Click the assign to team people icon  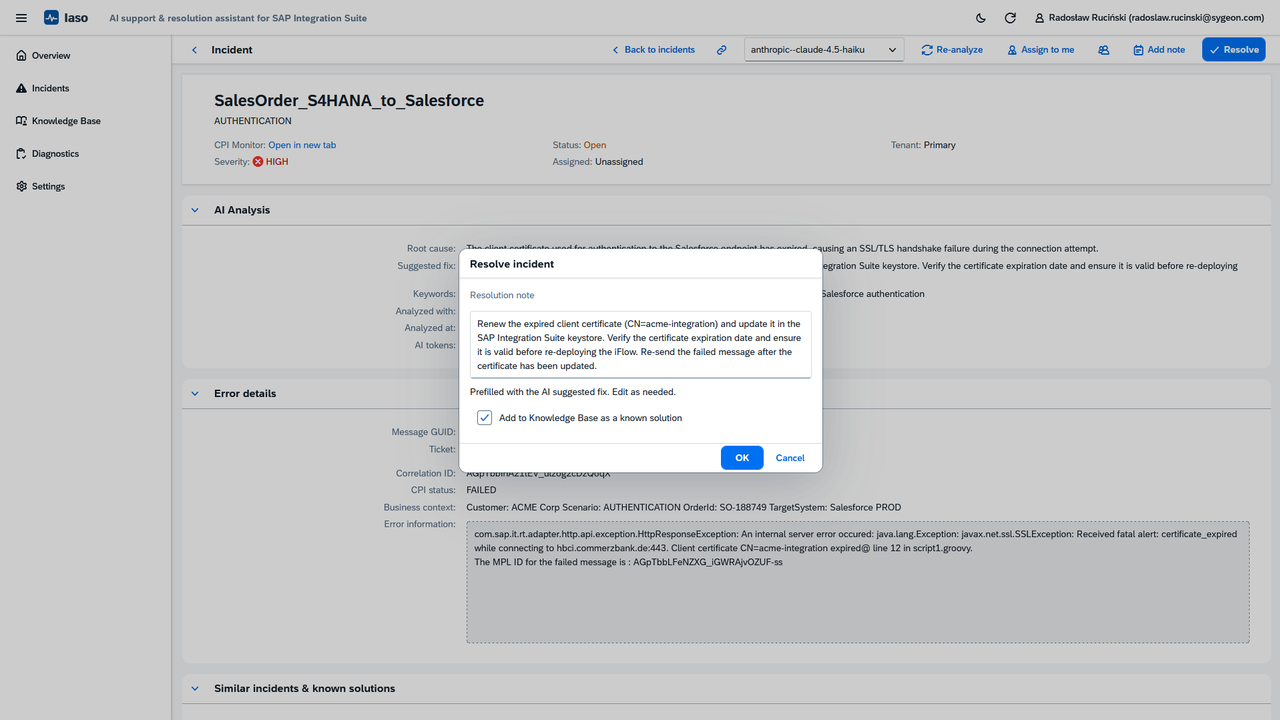click(1104, 50)
